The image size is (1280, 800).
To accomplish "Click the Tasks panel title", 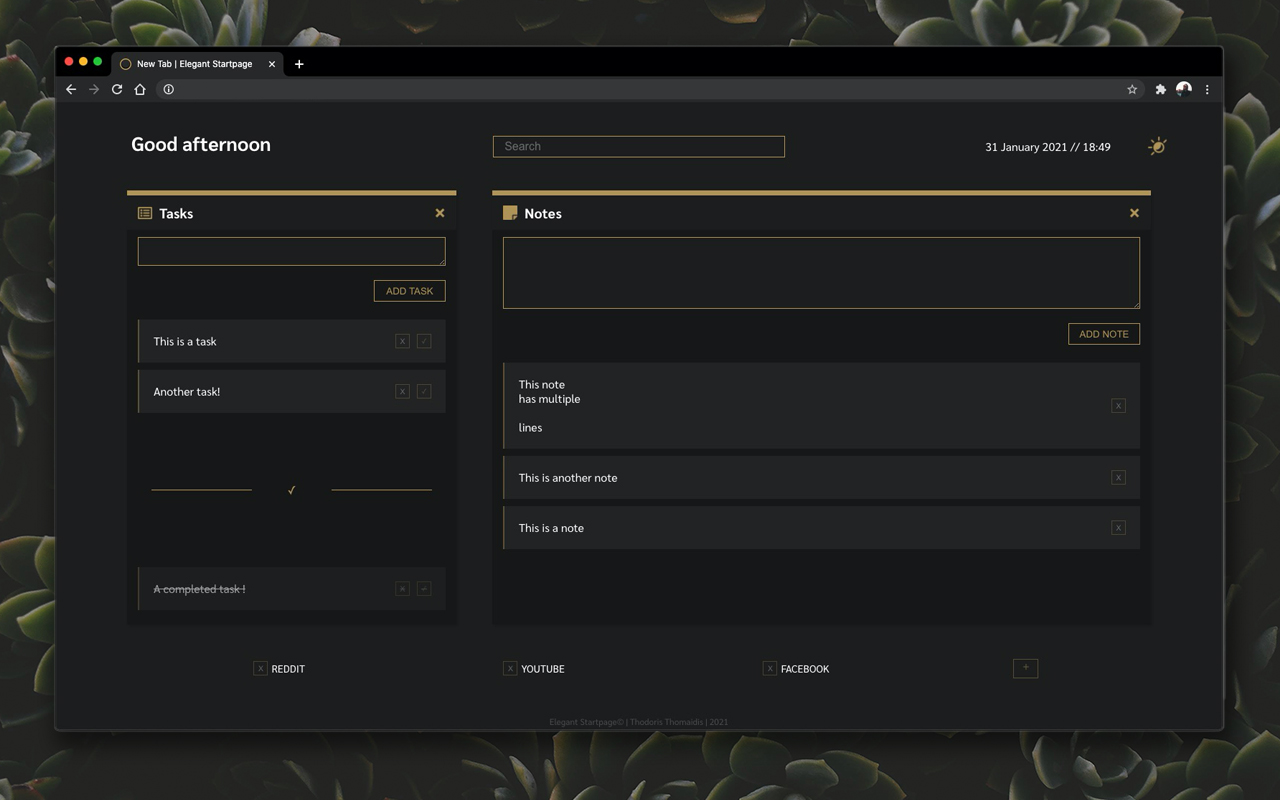I will point(176,213).
